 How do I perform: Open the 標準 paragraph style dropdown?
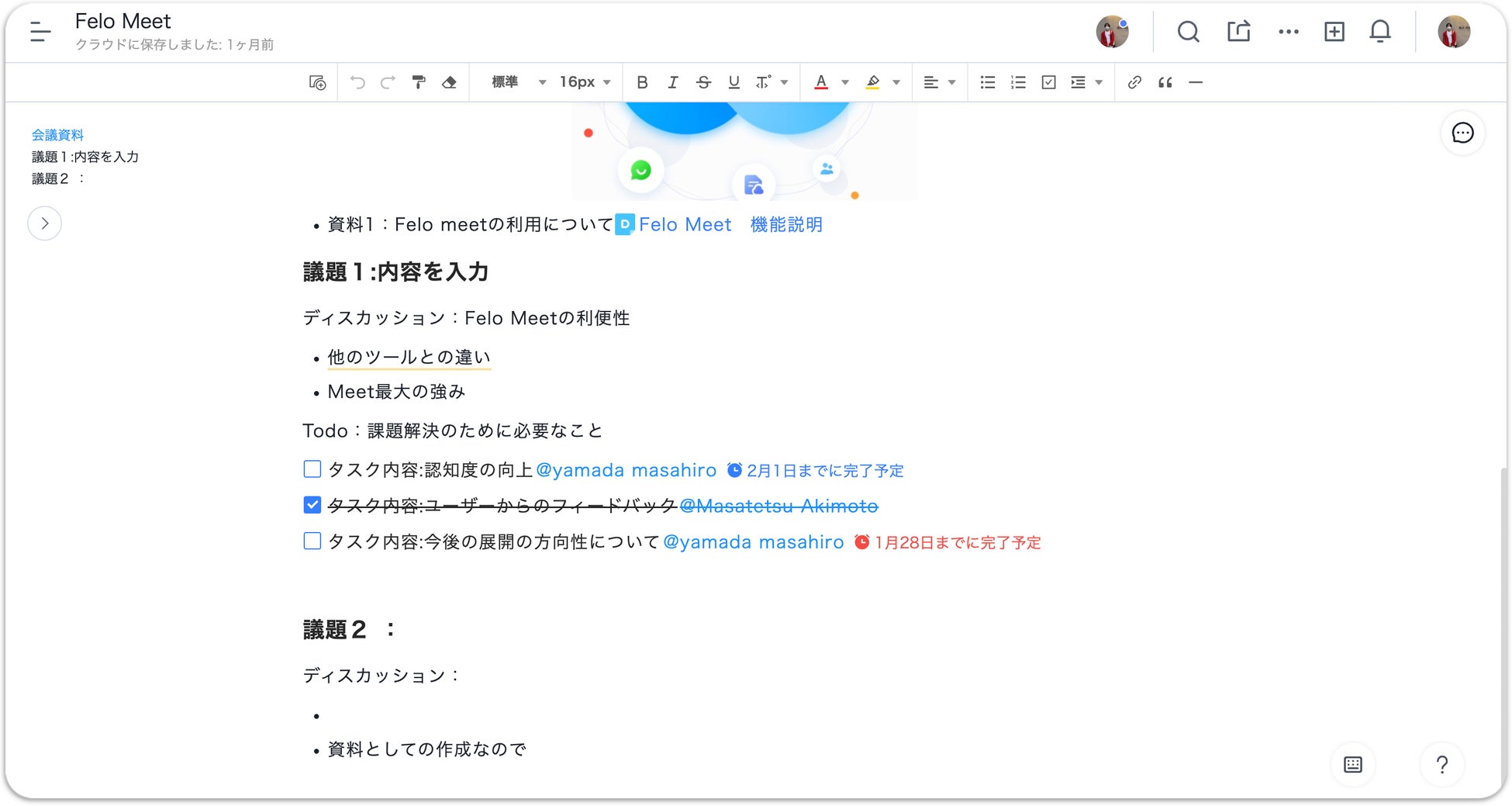click(x=519, y=82)
